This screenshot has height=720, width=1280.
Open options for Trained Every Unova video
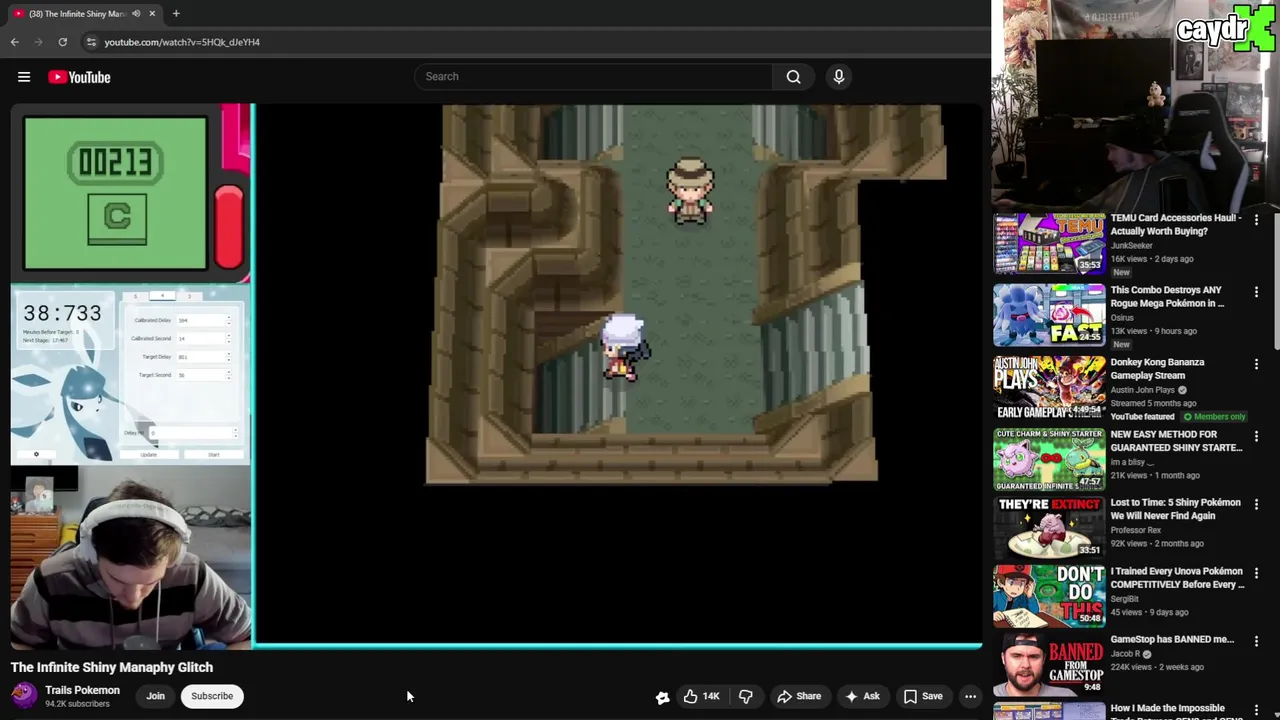click(1257, 574)
